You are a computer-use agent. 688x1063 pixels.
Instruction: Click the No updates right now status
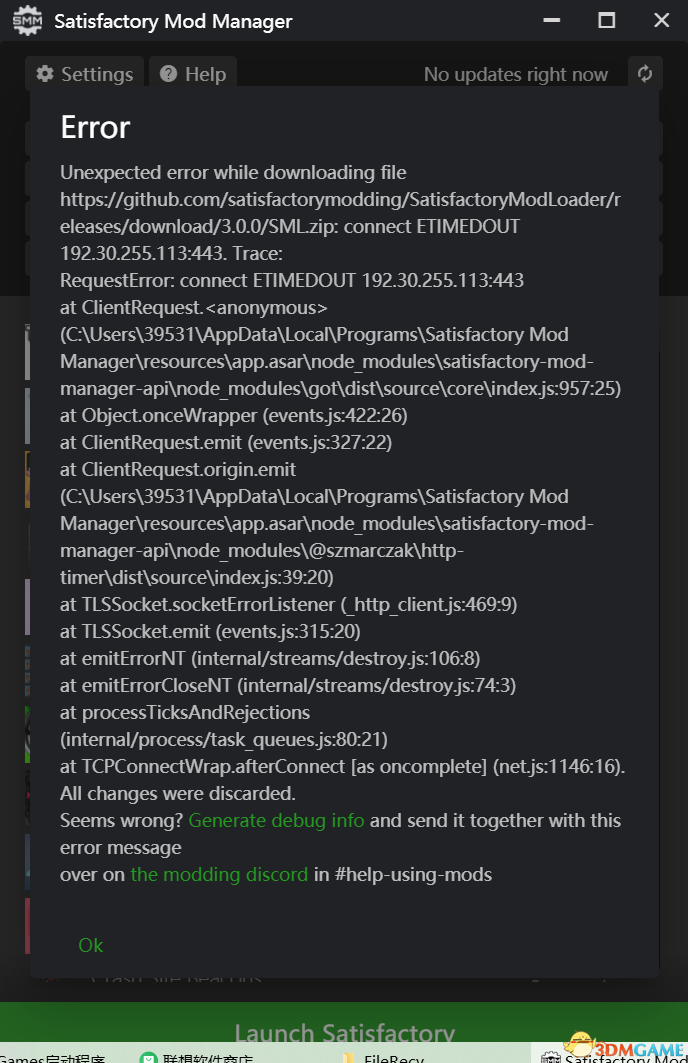[x=516, y=75]
